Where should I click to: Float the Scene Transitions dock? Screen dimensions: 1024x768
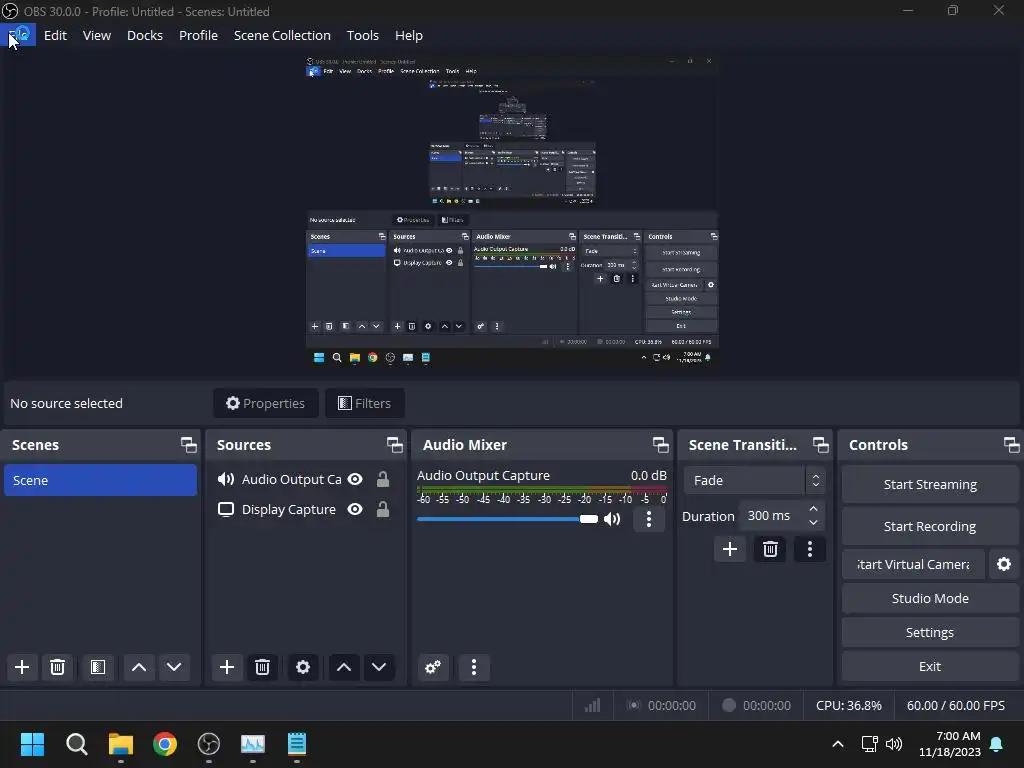[x=820, y=445]
